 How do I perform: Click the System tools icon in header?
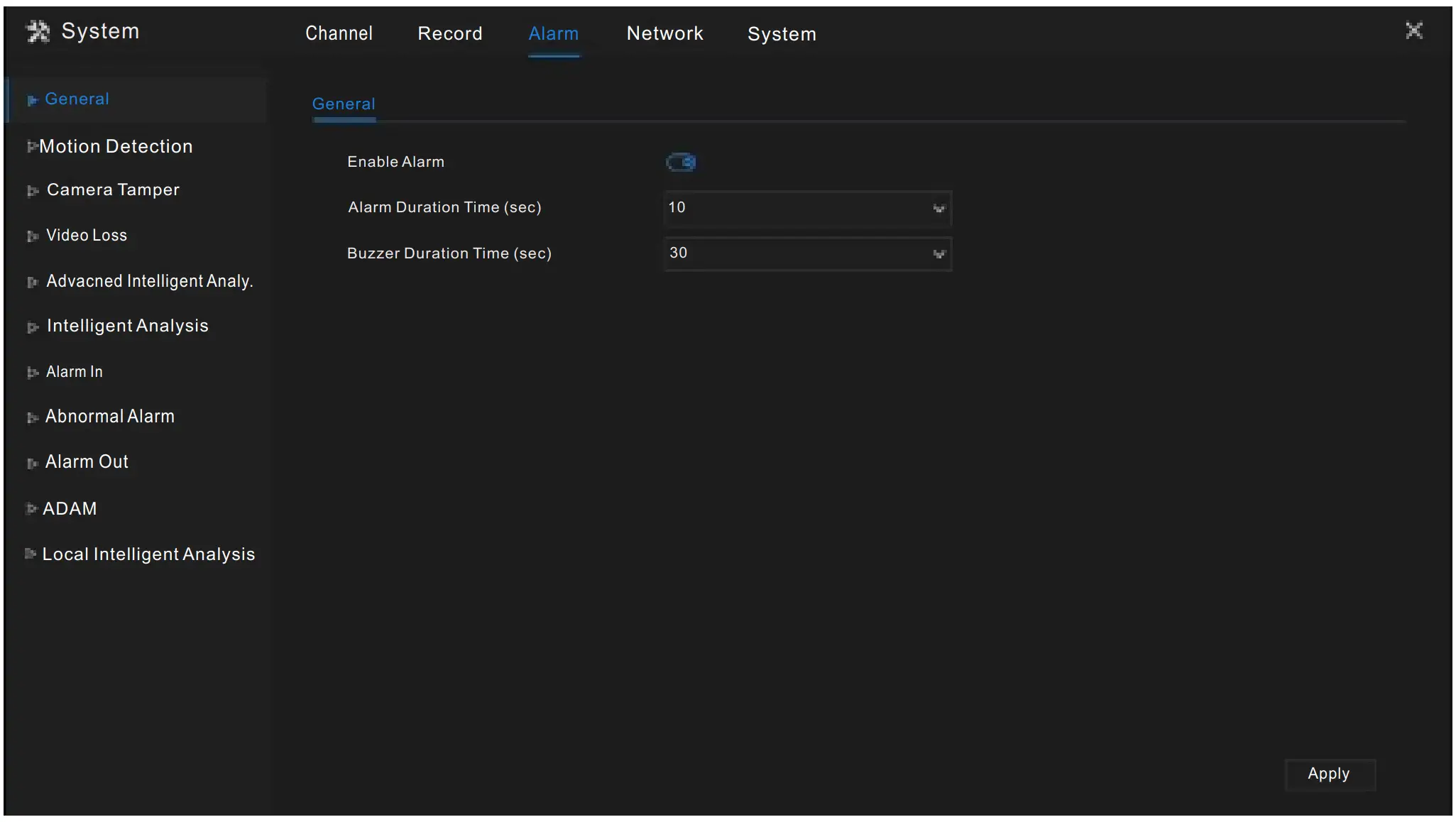pyautogui.click(x=38, y=31)
